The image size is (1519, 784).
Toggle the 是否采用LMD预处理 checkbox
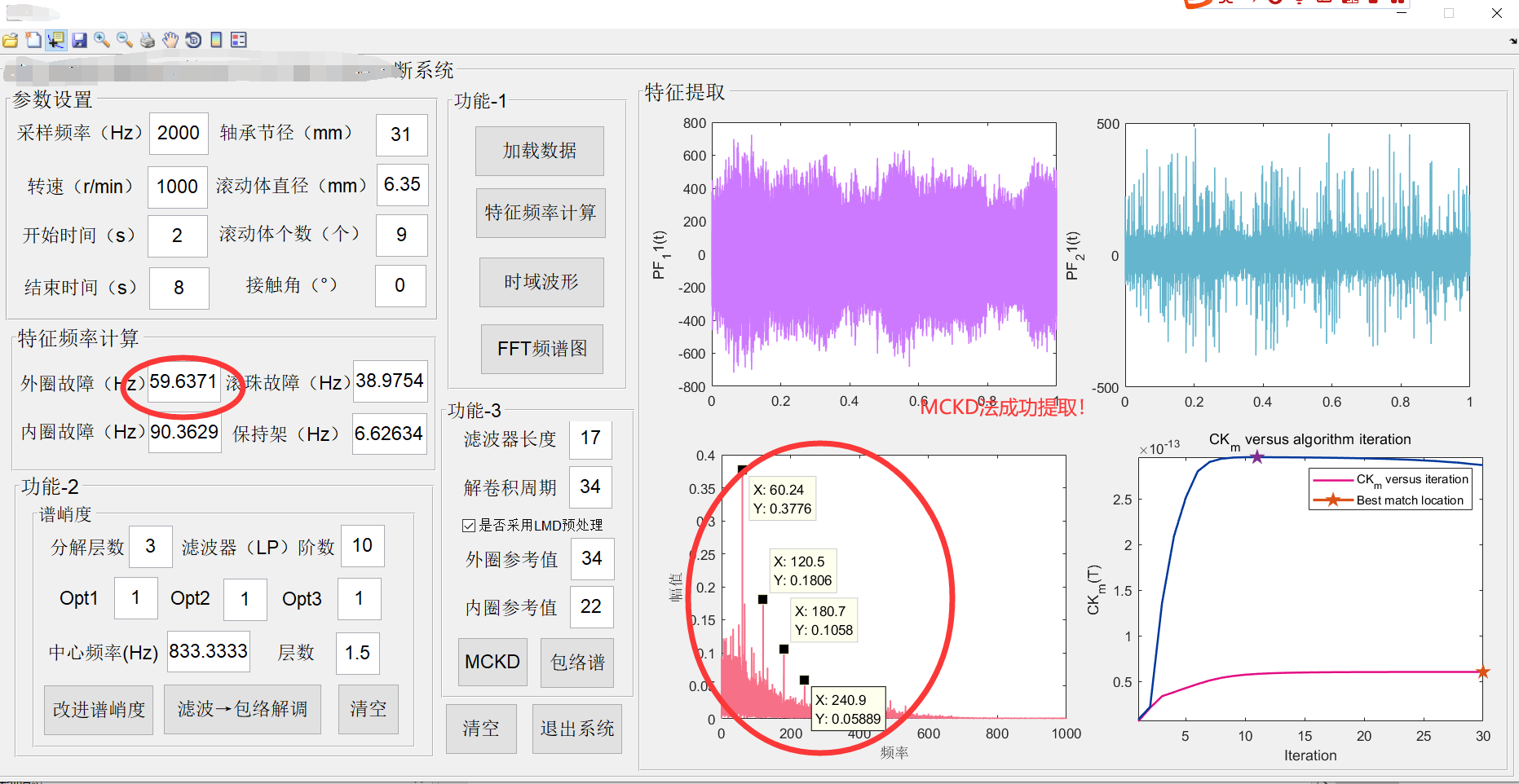point(469,526)
